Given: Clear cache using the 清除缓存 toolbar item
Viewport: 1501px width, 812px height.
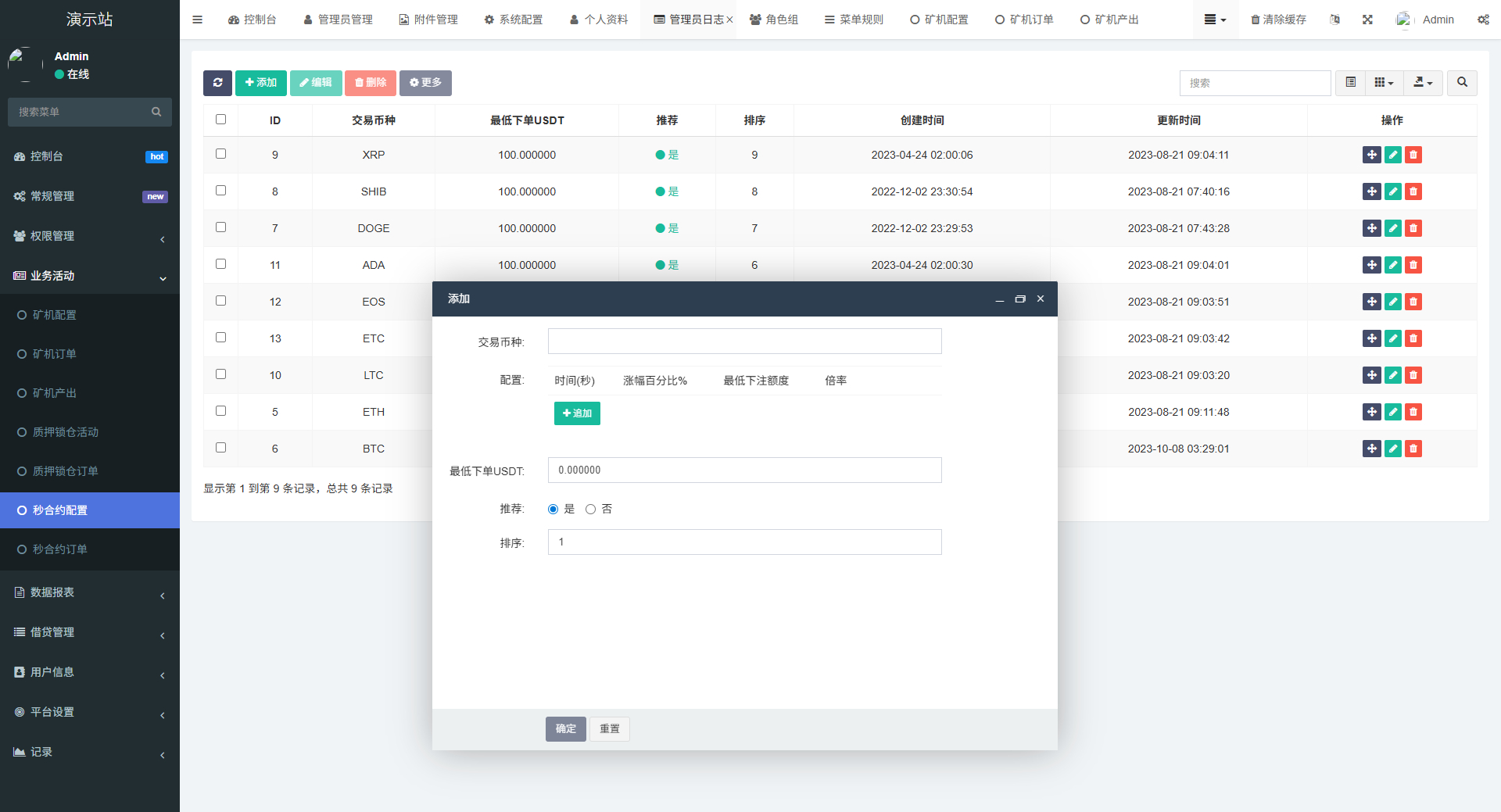Looking at the screenshot, I should click(1277, 20).
